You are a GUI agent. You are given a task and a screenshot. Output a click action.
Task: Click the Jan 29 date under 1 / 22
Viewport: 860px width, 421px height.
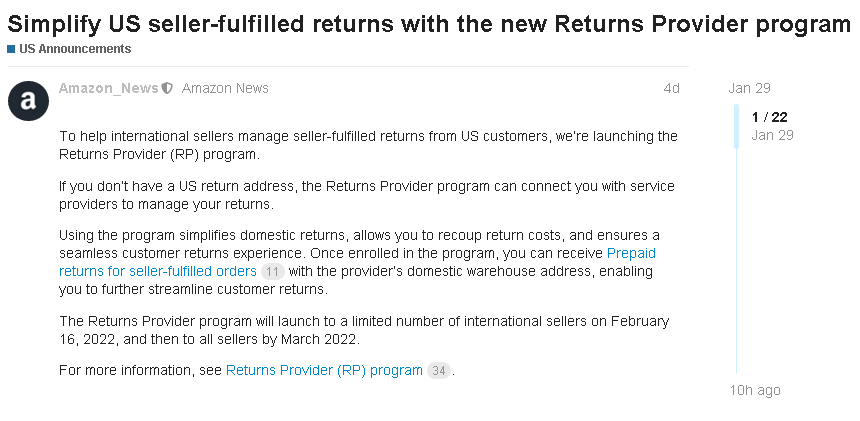[772, 135]
